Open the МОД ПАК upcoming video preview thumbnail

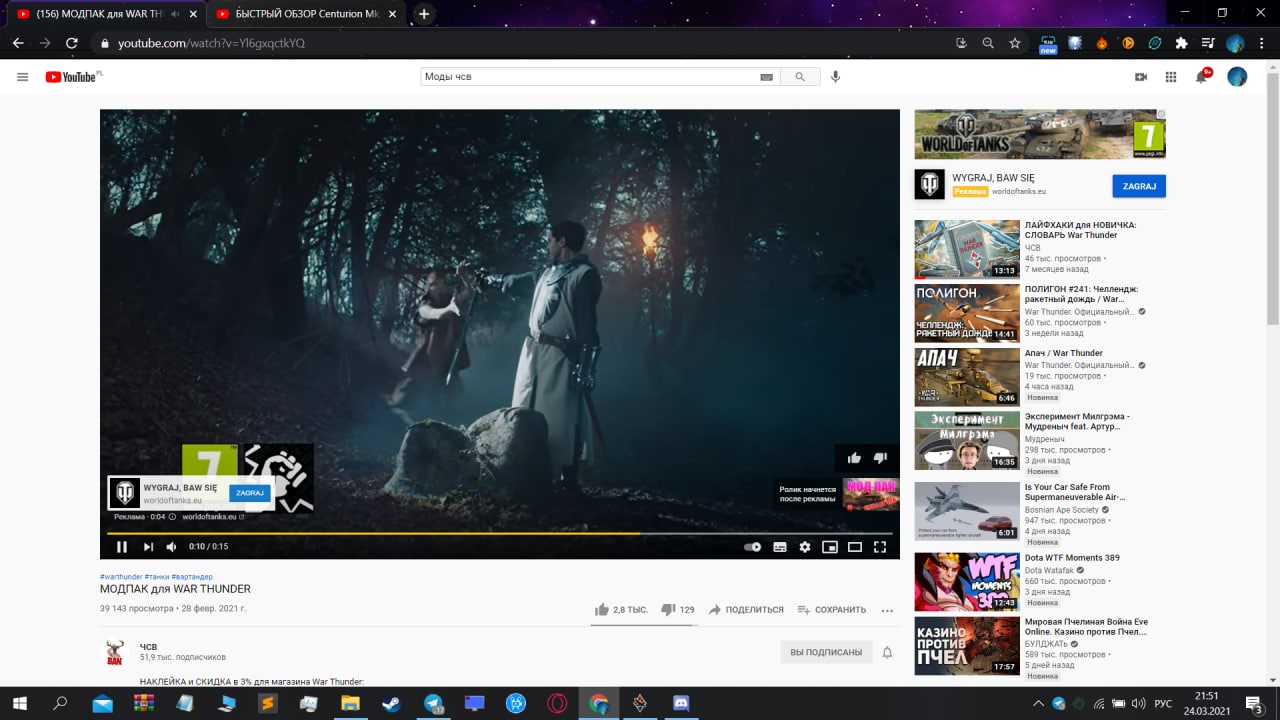point(871,494)
